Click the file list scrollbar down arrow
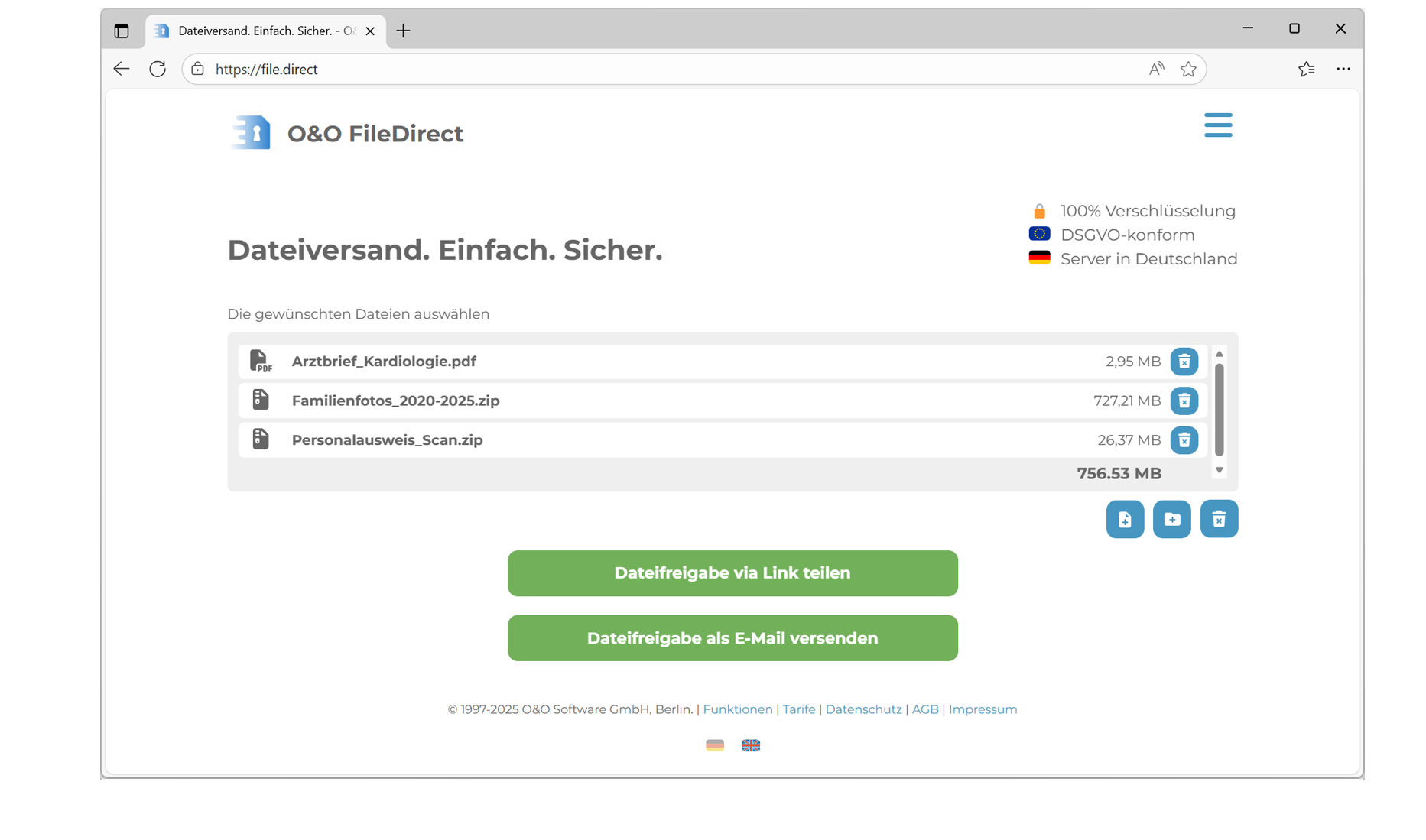Viewport: 1426px width, 840px height. coord(1219,470)
